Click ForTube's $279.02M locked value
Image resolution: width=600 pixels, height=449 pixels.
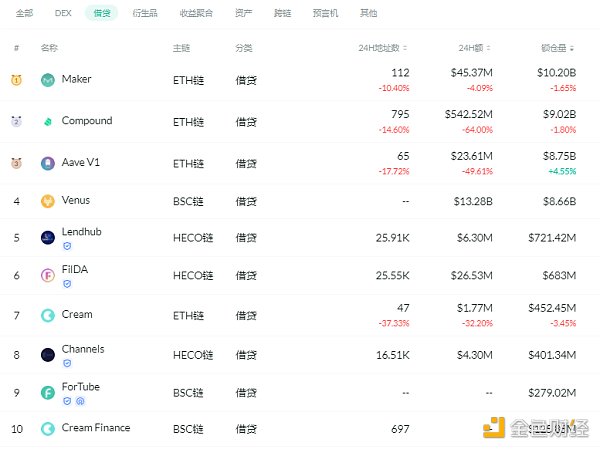pos(552,393)
